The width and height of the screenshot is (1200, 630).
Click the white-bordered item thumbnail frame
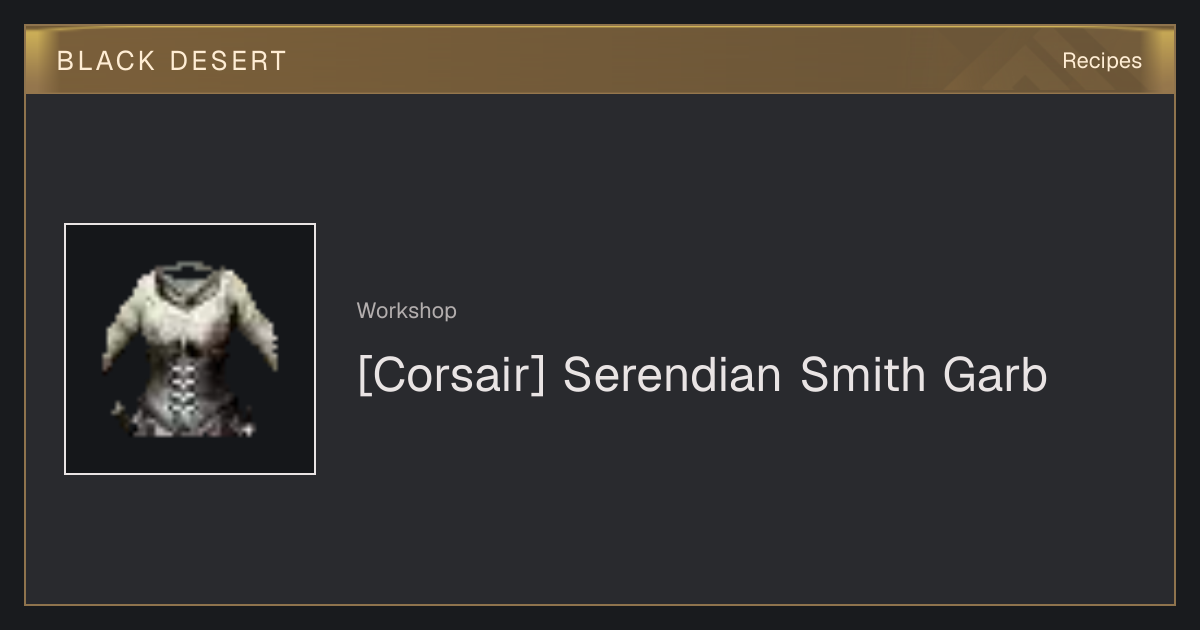pyautogui.click(x=190, y=349)
